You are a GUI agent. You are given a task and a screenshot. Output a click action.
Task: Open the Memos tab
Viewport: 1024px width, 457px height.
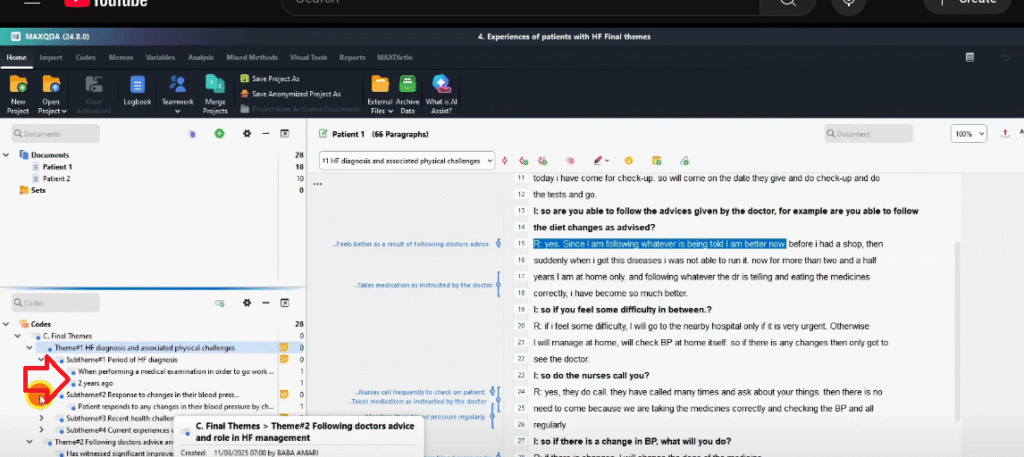click(121, 57)
